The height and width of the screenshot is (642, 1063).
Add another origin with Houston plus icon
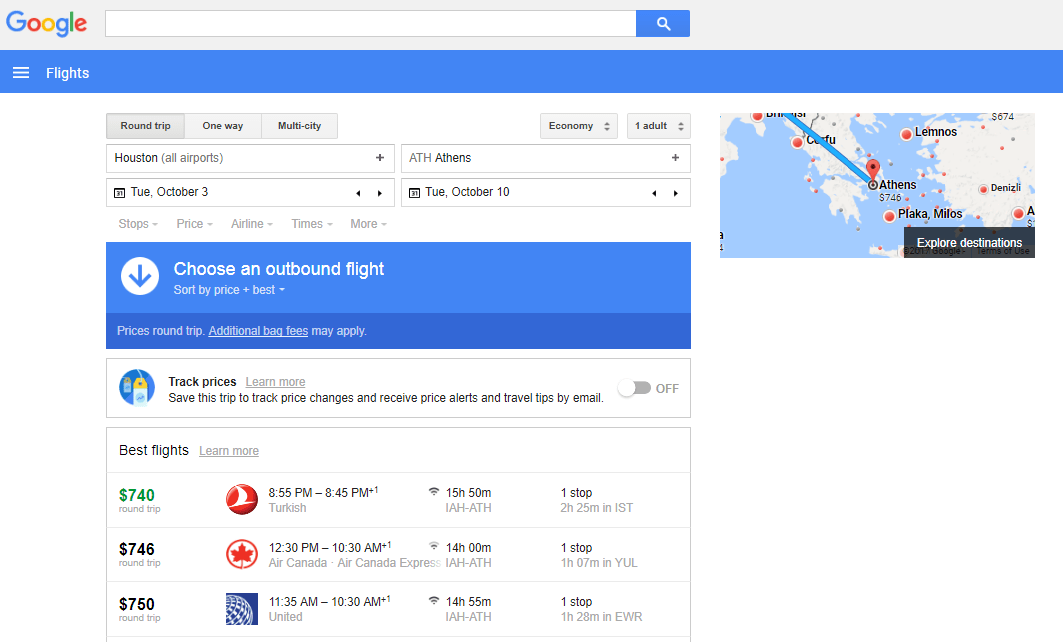point(380,158)
